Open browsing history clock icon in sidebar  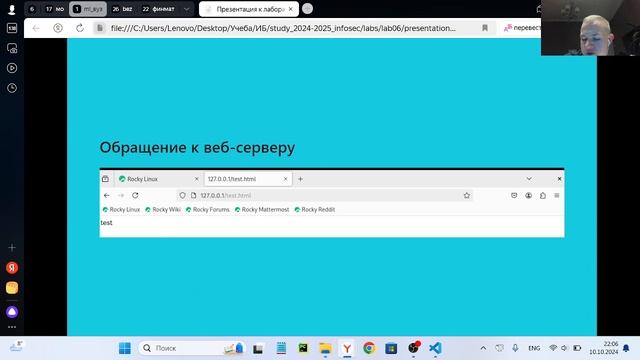(x=12, y=88)
